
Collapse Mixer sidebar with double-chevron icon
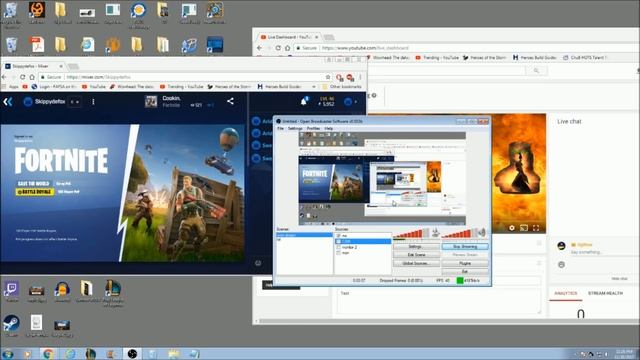(x=8, y=102)
